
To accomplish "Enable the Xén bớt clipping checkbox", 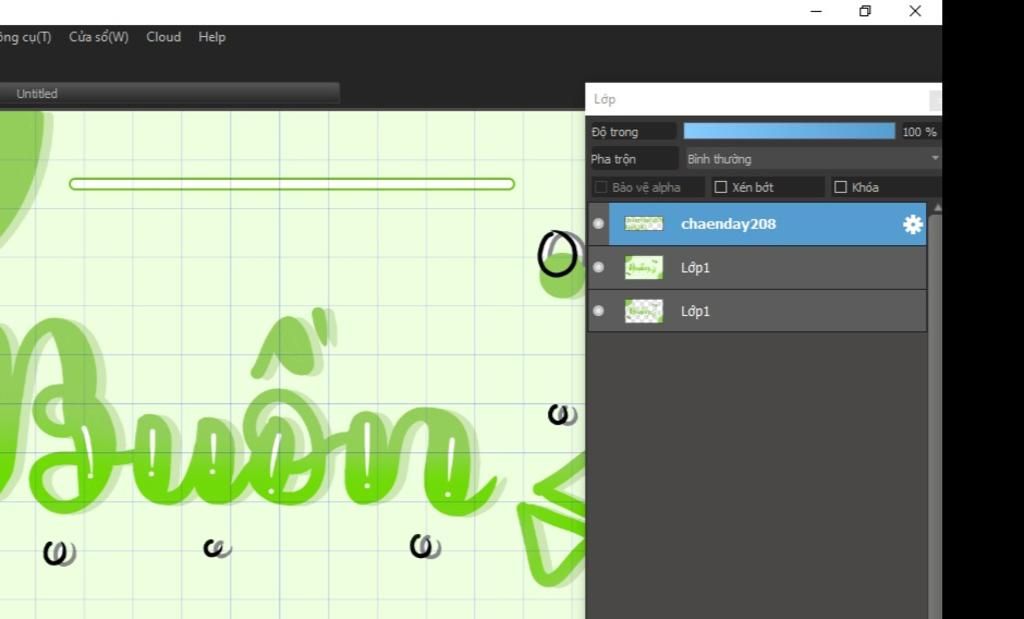I will coord(721,187).
